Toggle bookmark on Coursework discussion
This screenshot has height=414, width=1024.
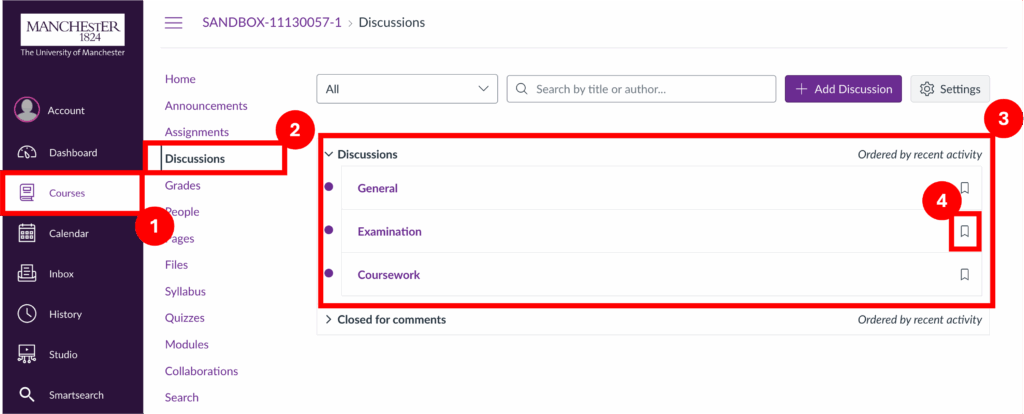964,274
